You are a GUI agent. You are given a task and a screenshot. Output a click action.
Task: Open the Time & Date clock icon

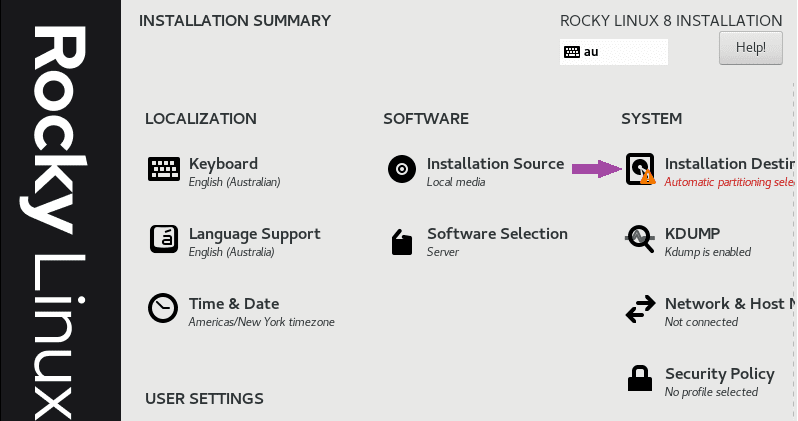163,308
